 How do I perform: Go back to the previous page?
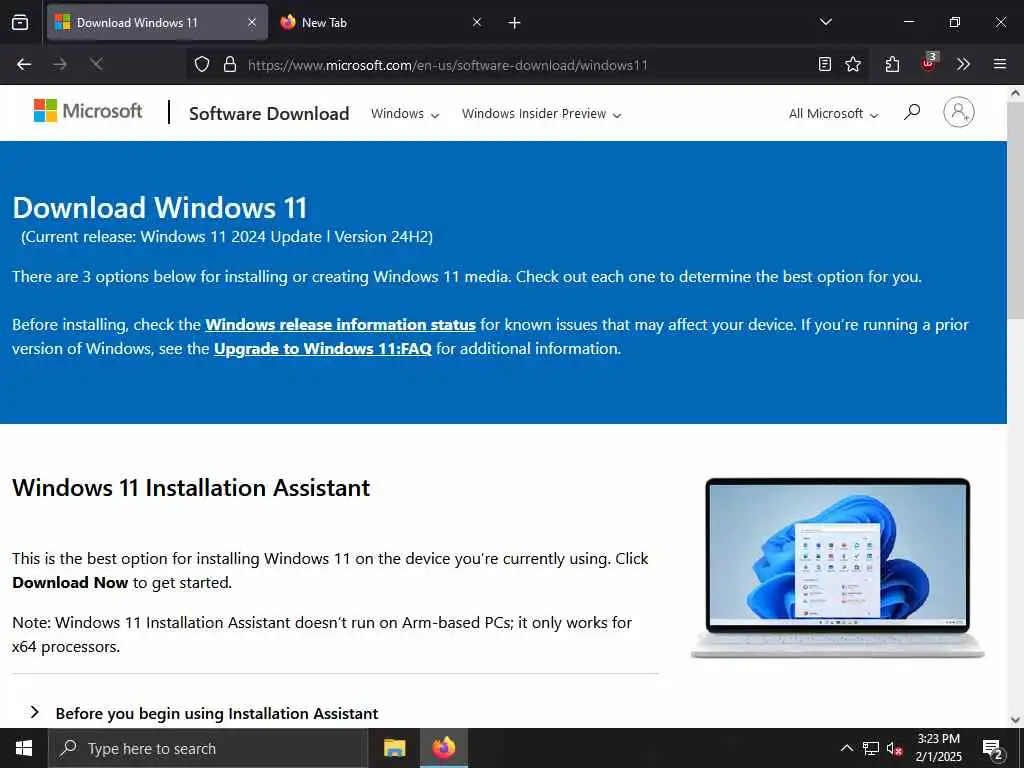click(24, 64)
